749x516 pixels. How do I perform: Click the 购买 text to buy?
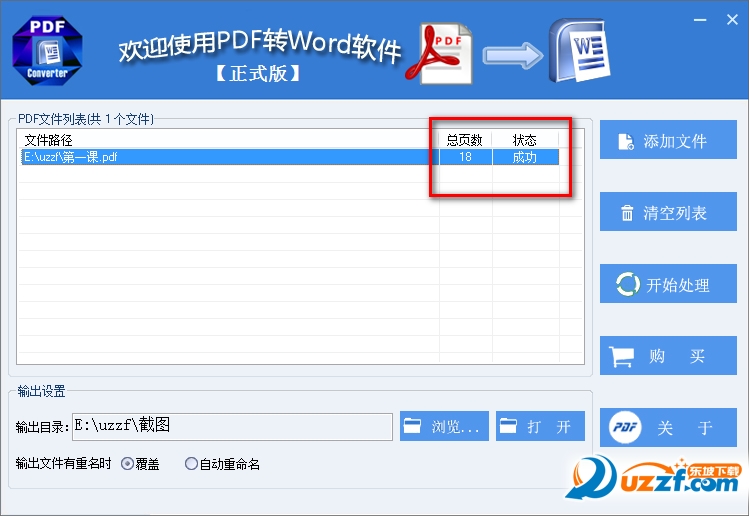[x=677, y=356]
